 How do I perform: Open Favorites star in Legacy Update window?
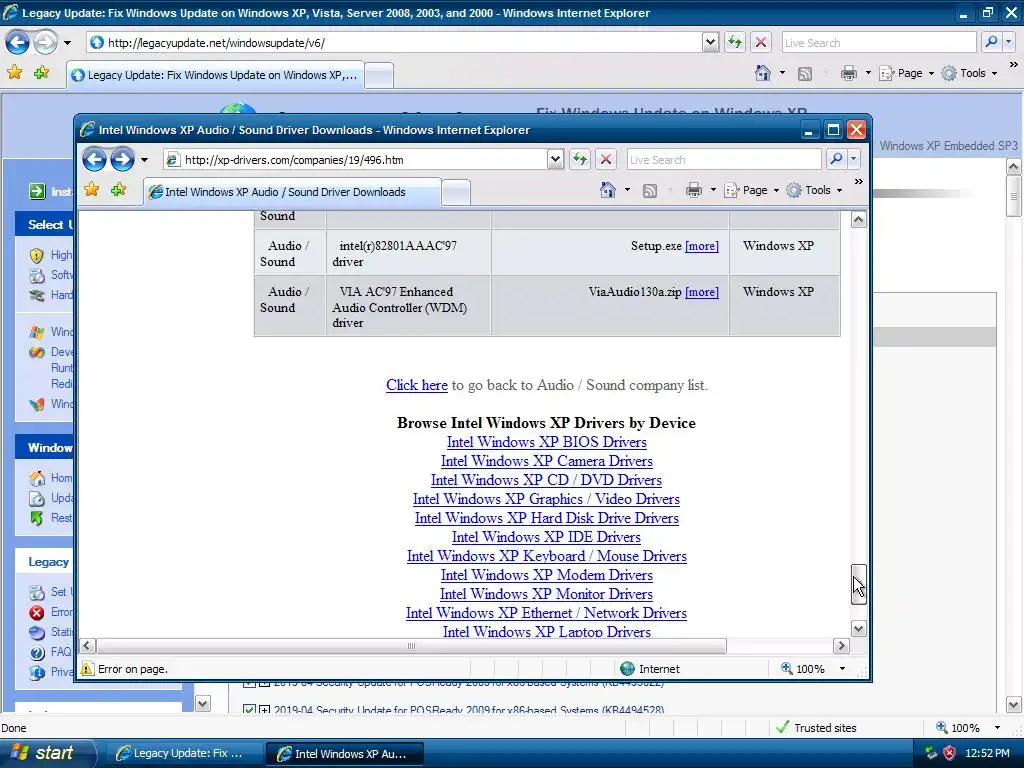pyautogui.click(x=14, y=72)
